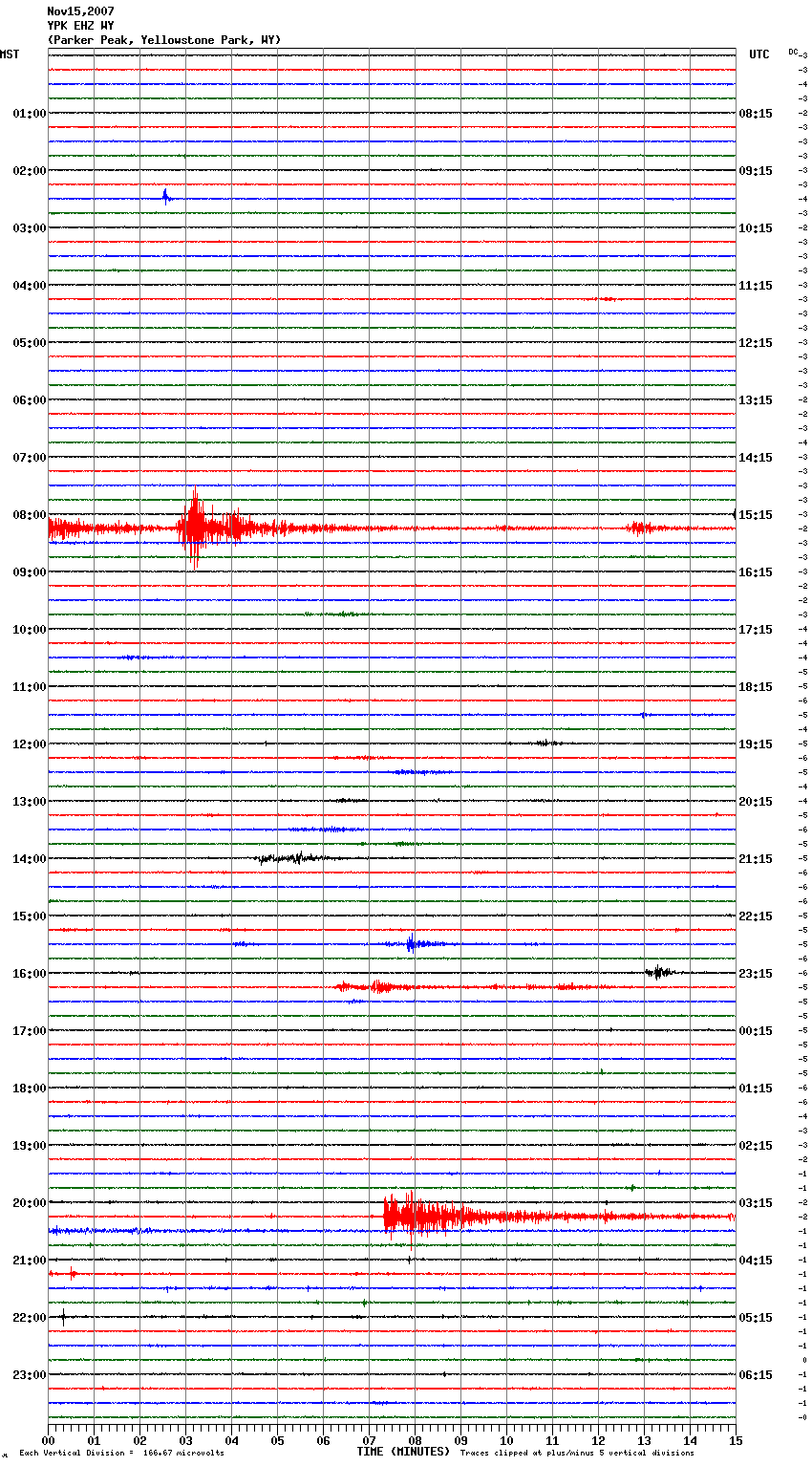Select the 04:00 MST time label
Viewport: 812px width, 1466px height.
30,286
